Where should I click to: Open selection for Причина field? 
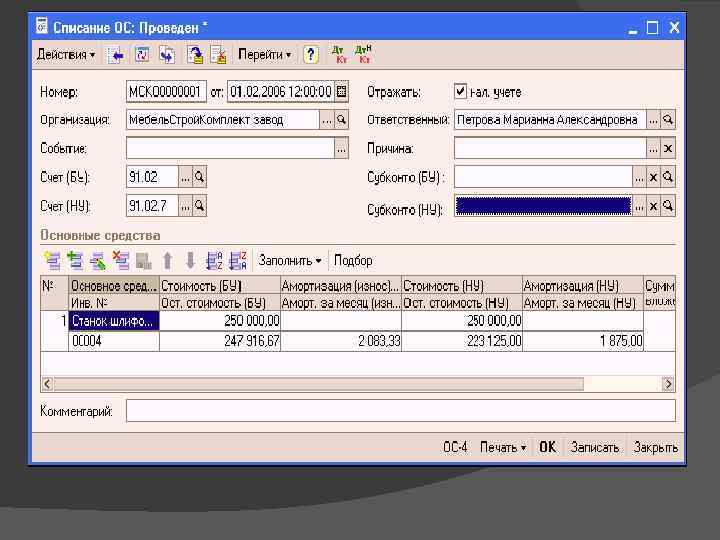pyautogui.click(x=653, y=149)
